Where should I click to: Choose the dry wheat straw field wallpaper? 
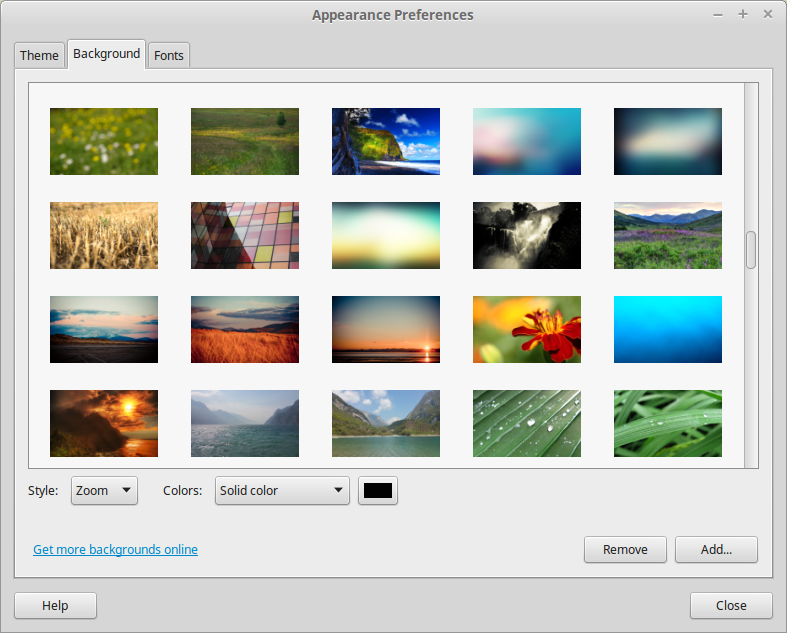pyautogui.click(x=104, y=235)
